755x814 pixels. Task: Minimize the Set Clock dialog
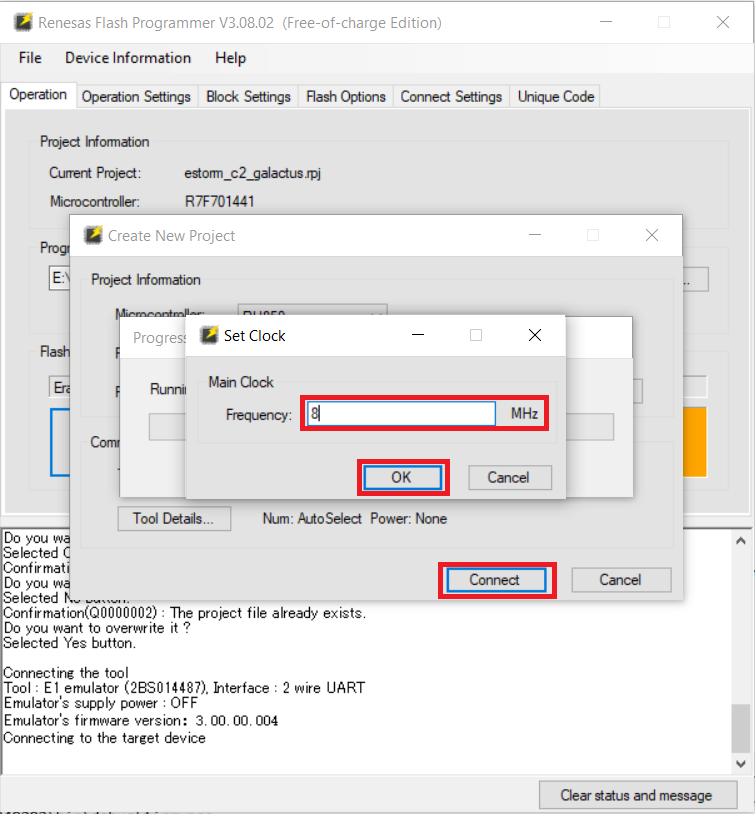(418, 335)
